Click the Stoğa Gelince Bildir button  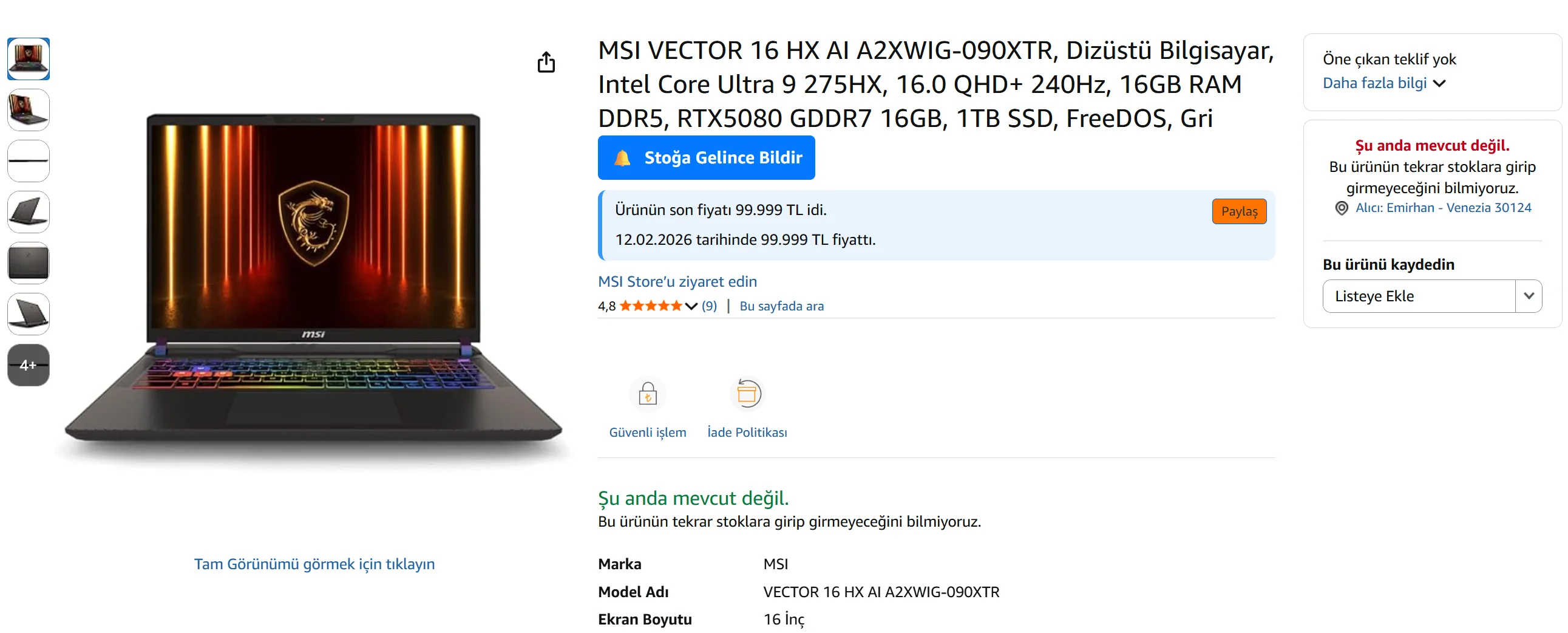(706, 158)
